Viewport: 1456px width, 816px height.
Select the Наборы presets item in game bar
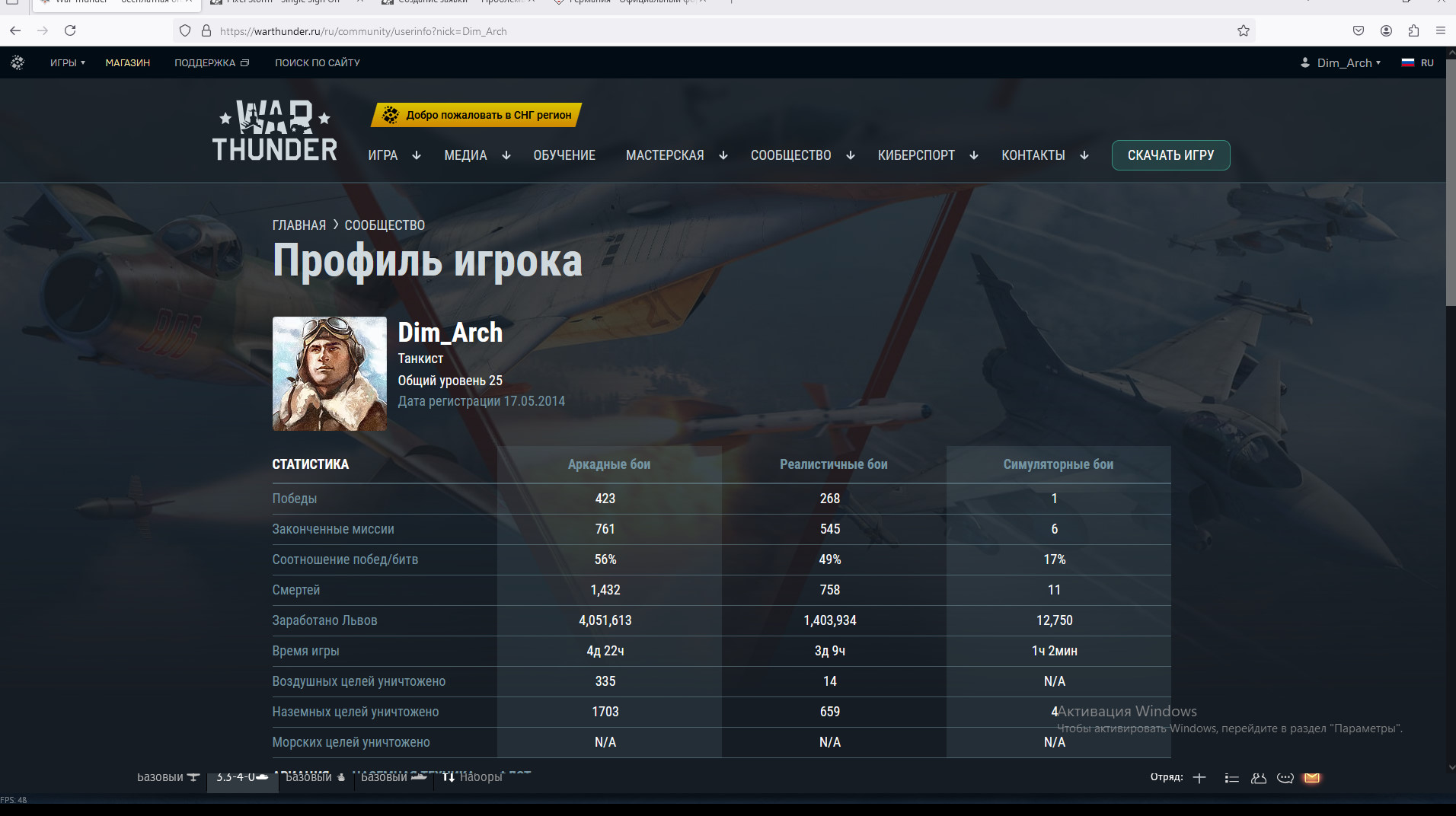coord(473,777)
